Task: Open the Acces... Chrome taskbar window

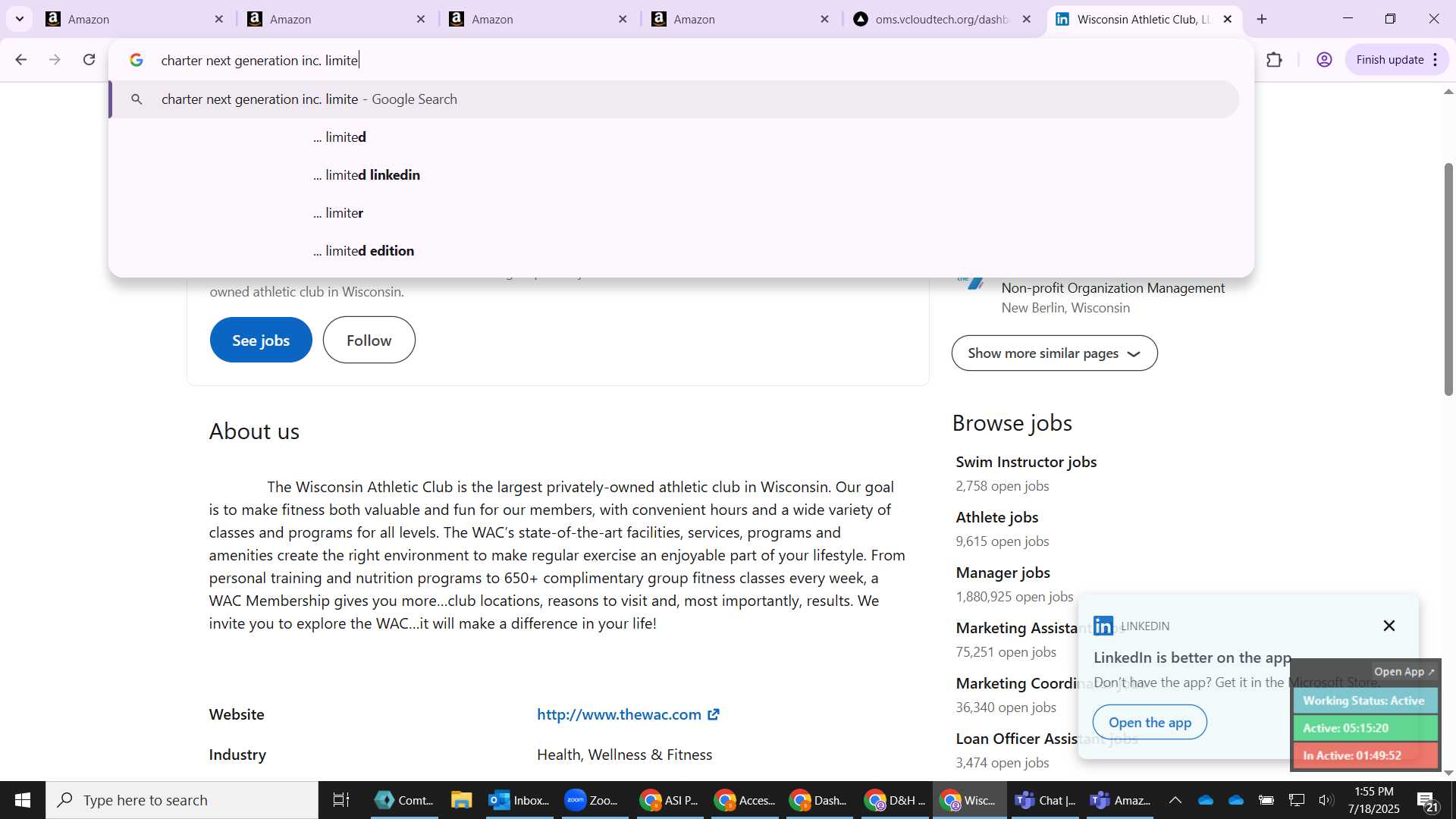Action: tap(744, 800)
